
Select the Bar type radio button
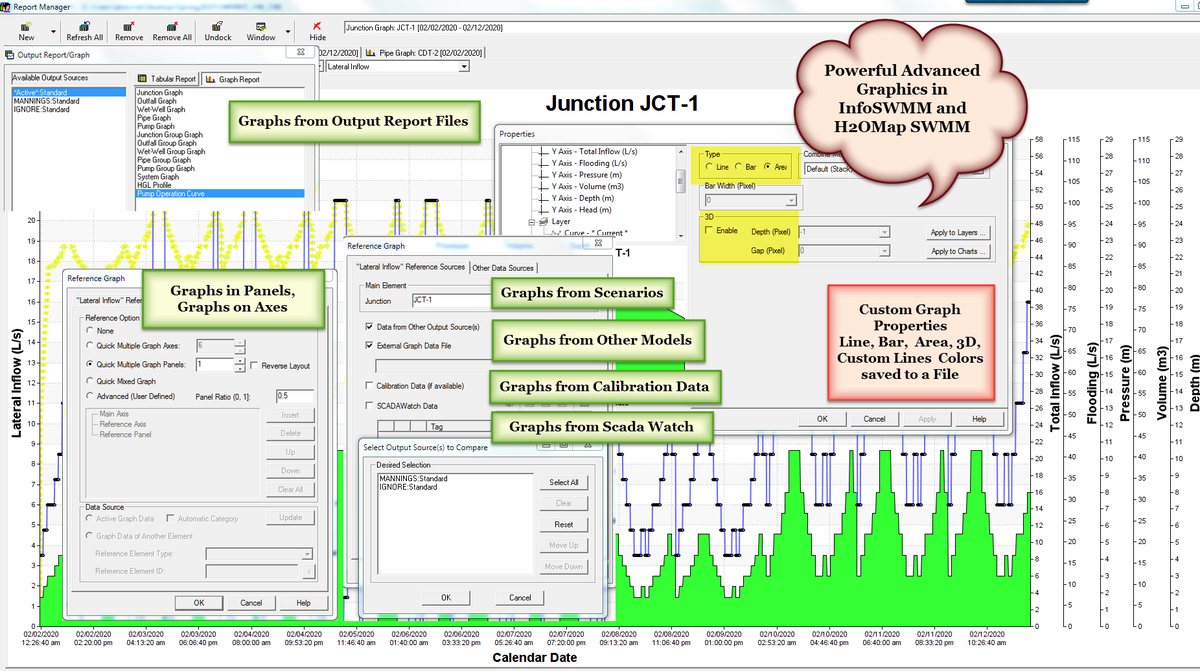(738, 168)
